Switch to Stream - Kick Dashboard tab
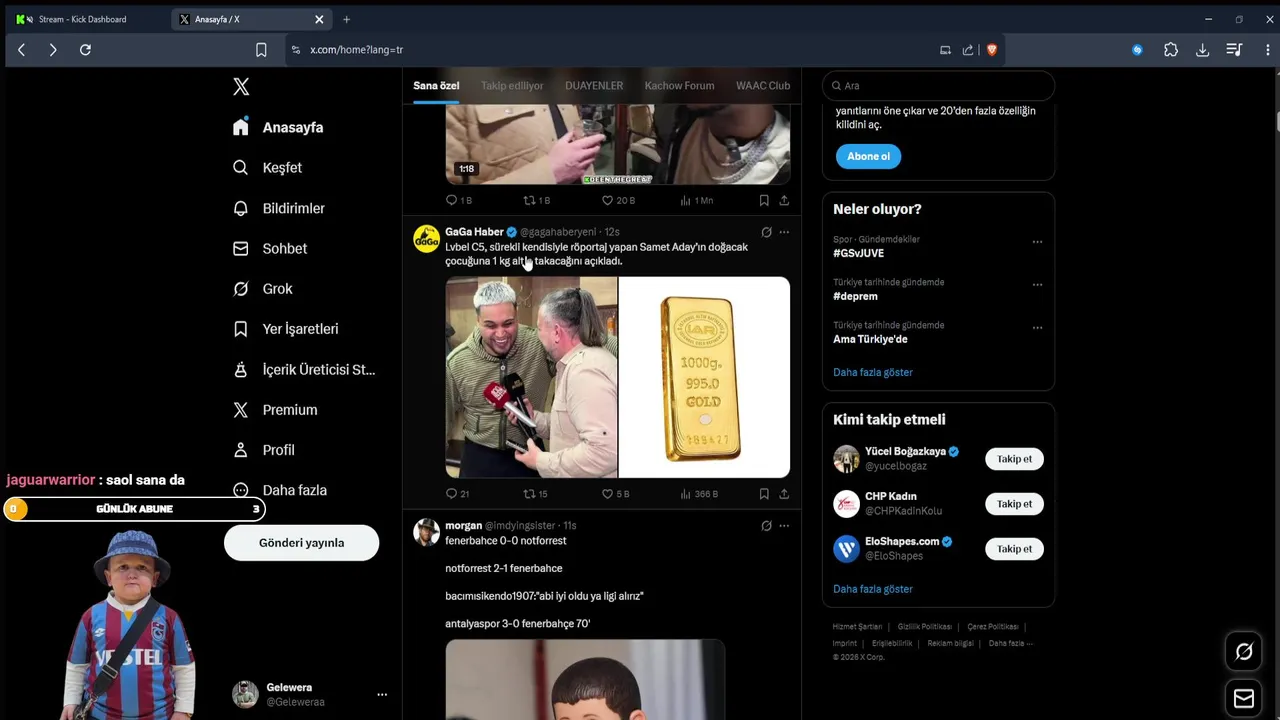Image resolution: width=1280 pixels, height=720 pixels. coord(85,19)
